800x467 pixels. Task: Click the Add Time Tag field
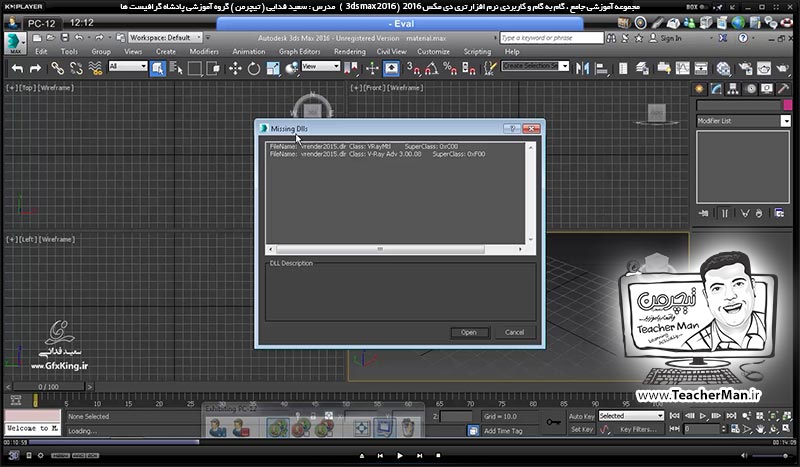[x=503, y=431]
